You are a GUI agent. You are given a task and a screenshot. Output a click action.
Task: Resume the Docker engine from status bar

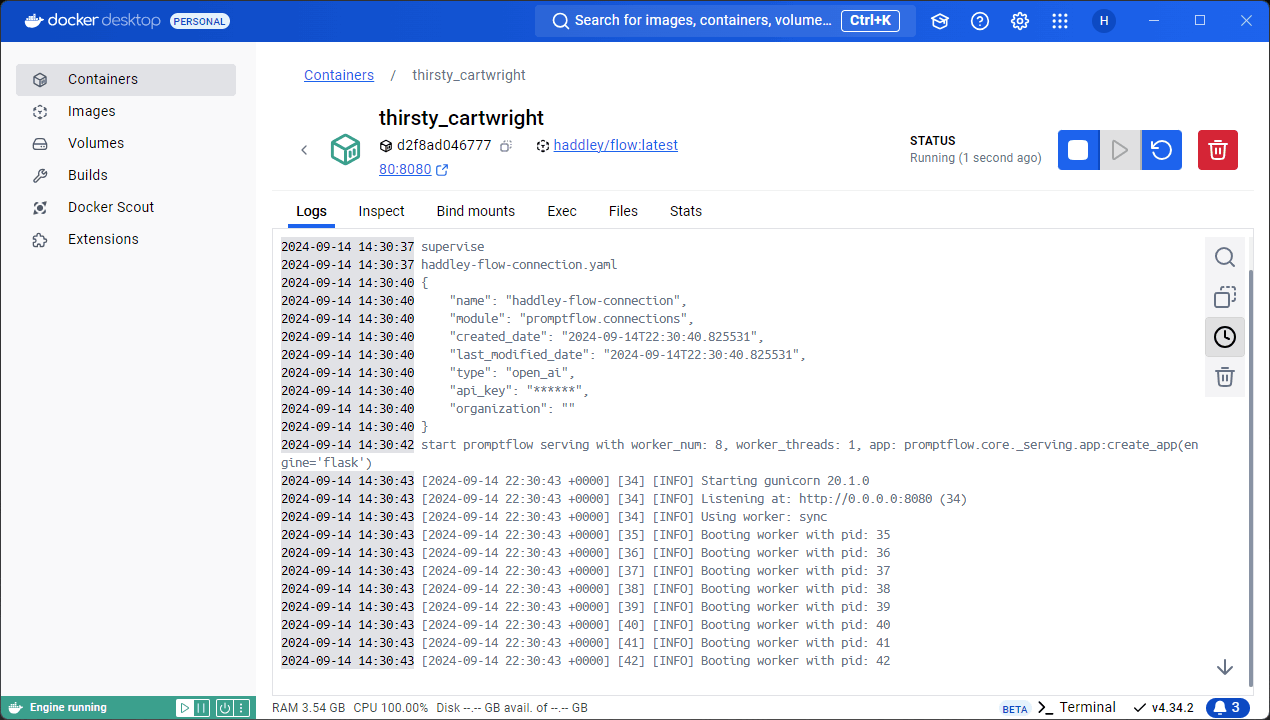click(x=184, y=708)
